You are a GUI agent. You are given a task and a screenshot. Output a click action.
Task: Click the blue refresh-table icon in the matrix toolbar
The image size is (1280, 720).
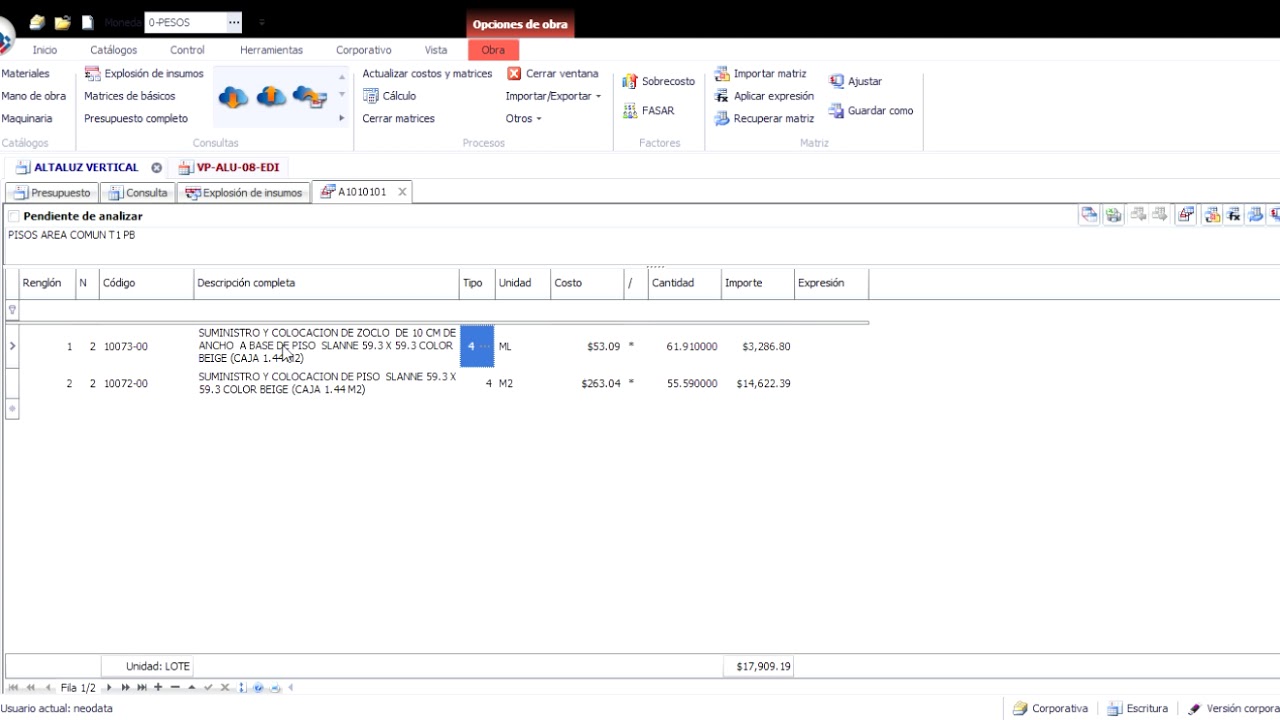coord(1256,215)
